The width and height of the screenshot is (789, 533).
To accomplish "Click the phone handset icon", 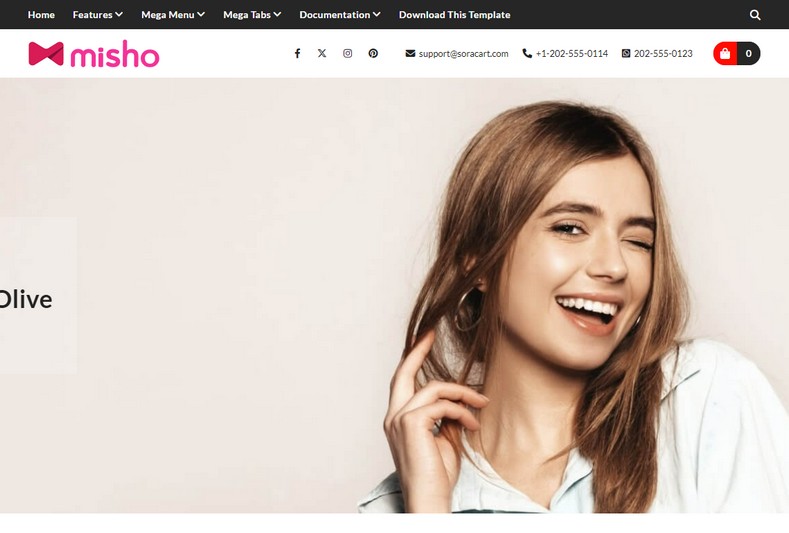I will coord(527,53).
